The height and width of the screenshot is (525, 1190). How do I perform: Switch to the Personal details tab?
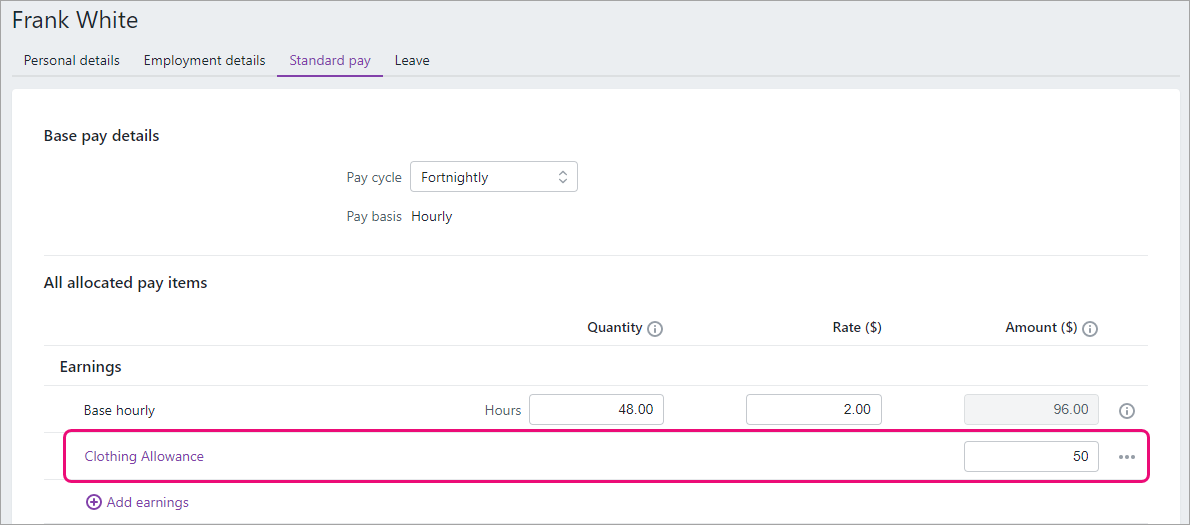(72, 61)
